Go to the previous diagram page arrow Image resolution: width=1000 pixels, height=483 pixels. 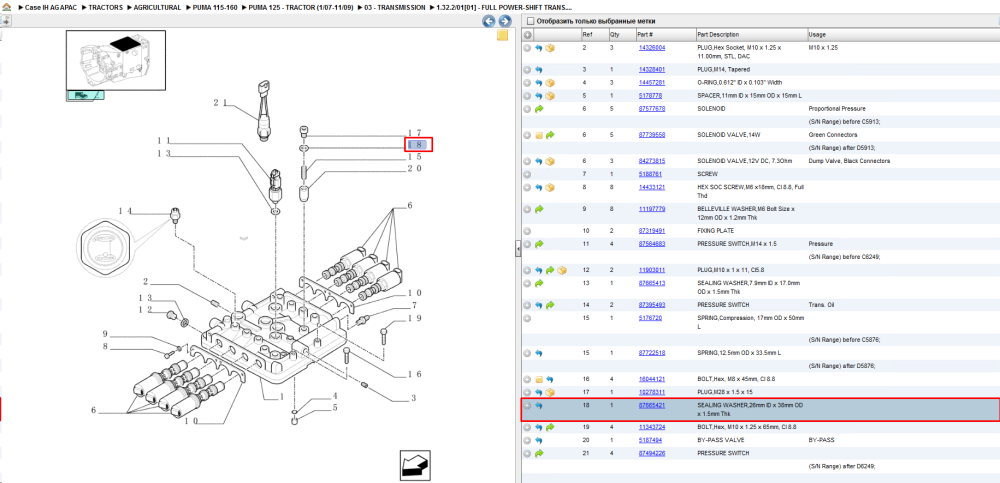489,21
